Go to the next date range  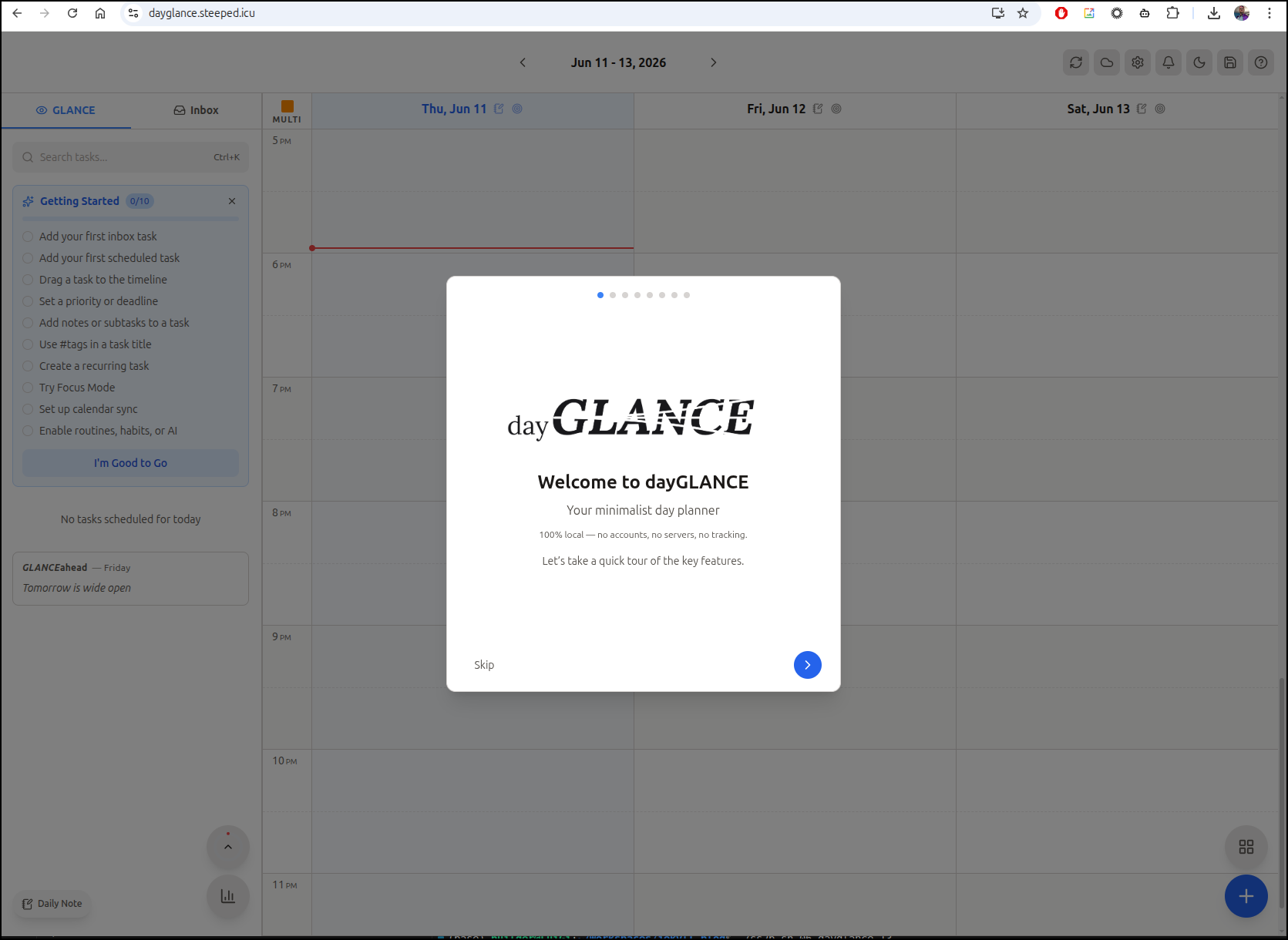pos(714,62)
